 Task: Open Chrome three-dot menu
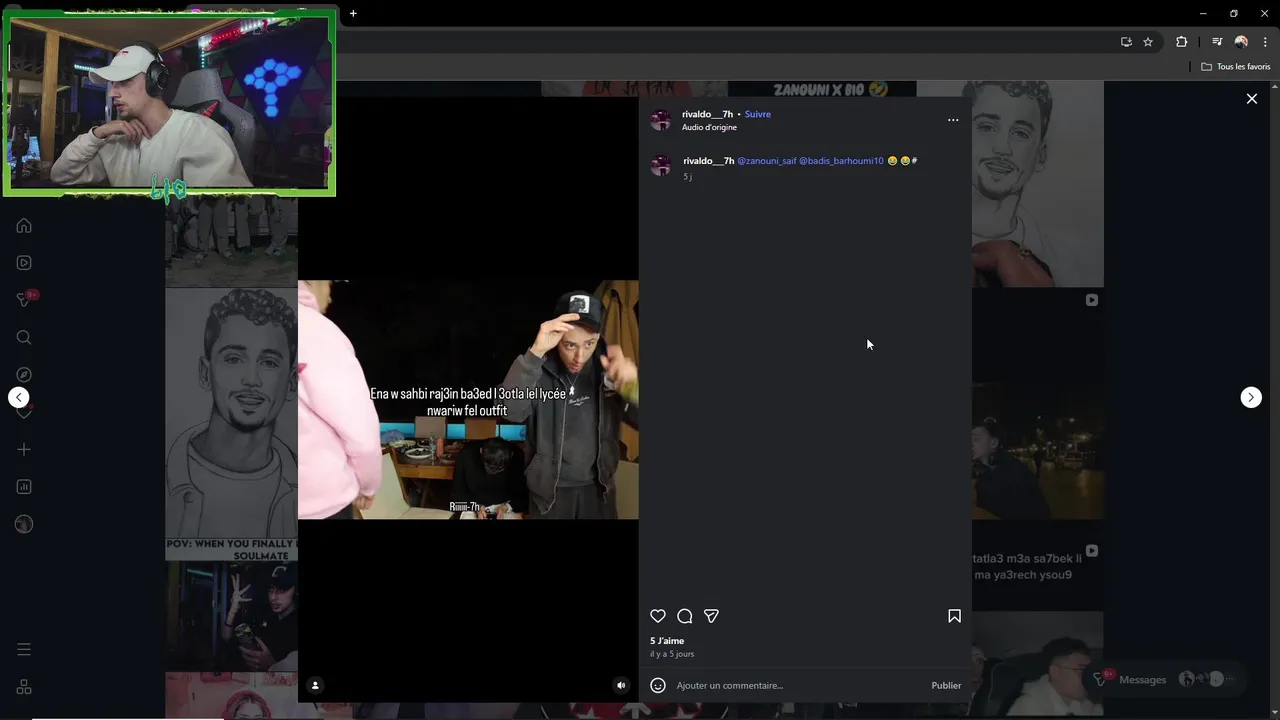coord(1265,42)
